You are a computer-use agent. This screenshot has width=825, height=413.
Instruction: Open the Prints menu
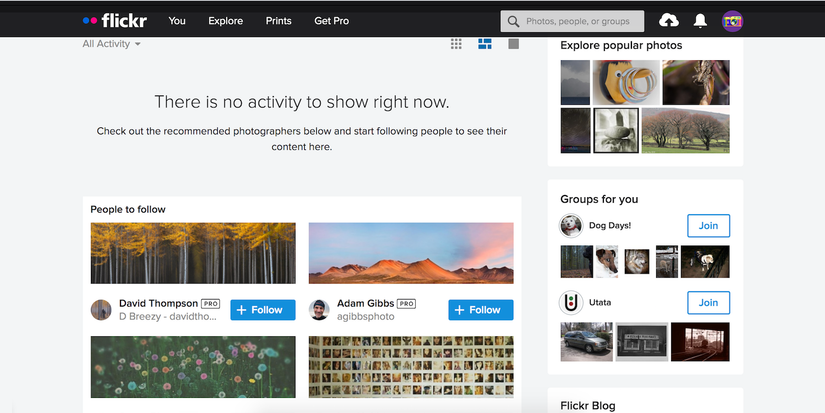(278, 21)
